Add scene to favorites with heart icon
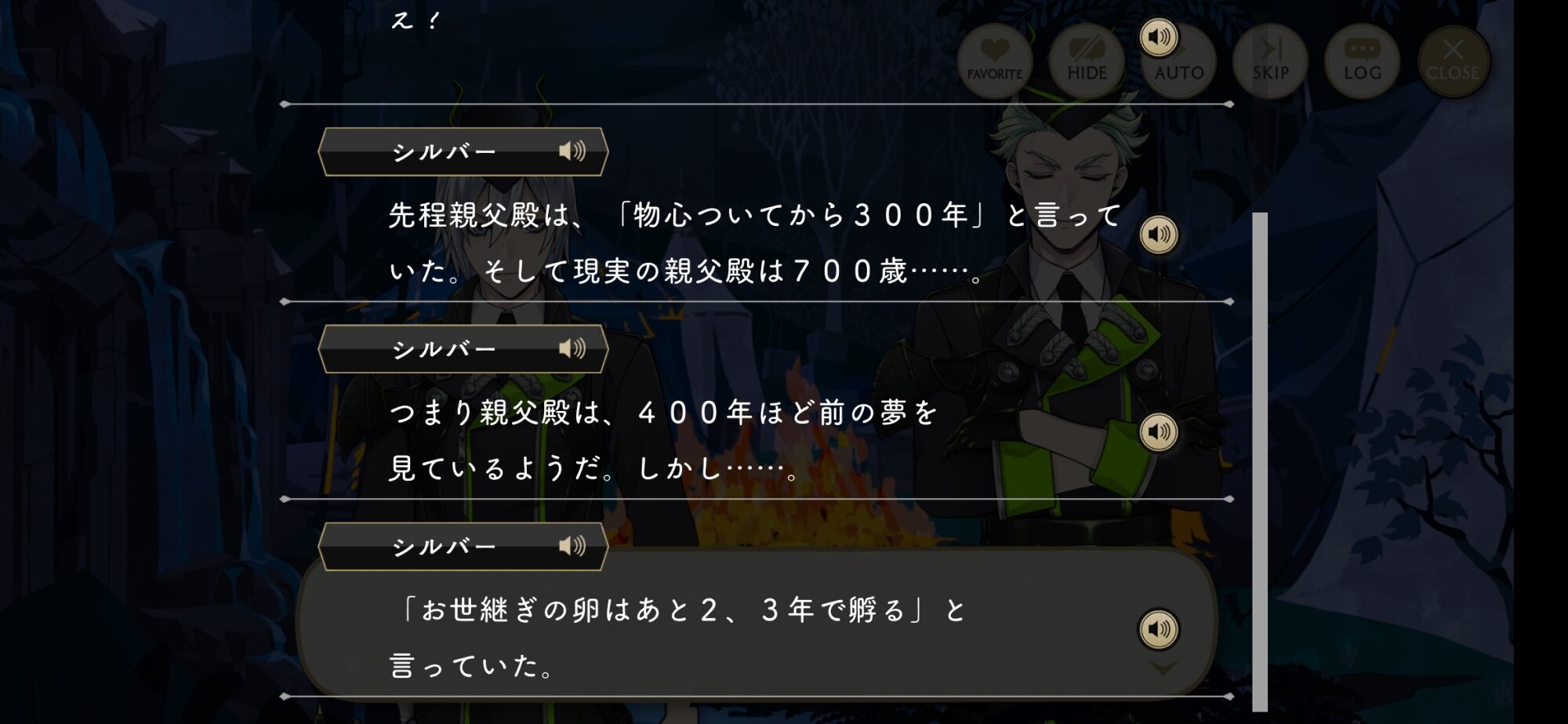Image resolution: width=1568 pixels, height=724 pixels. [x=994, y=61]
